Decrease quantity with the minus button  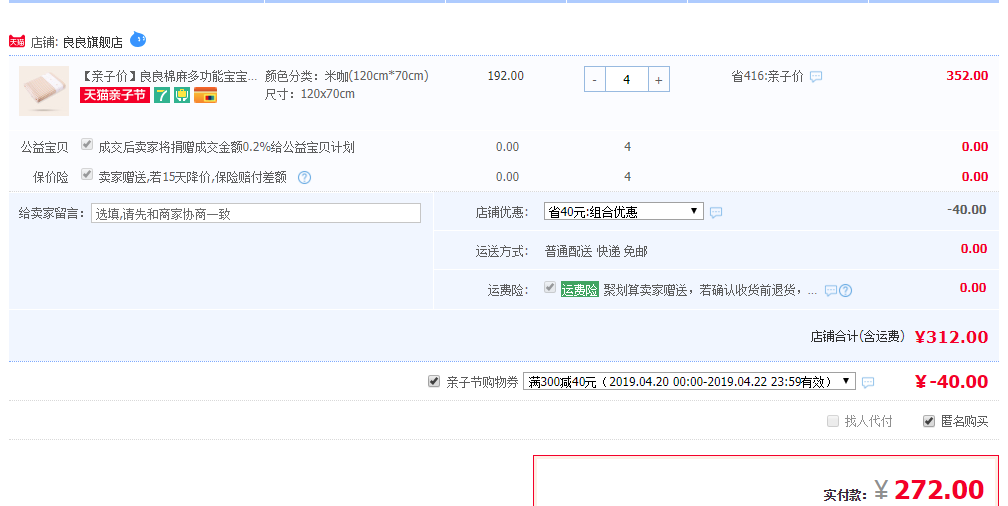[595, 80]
